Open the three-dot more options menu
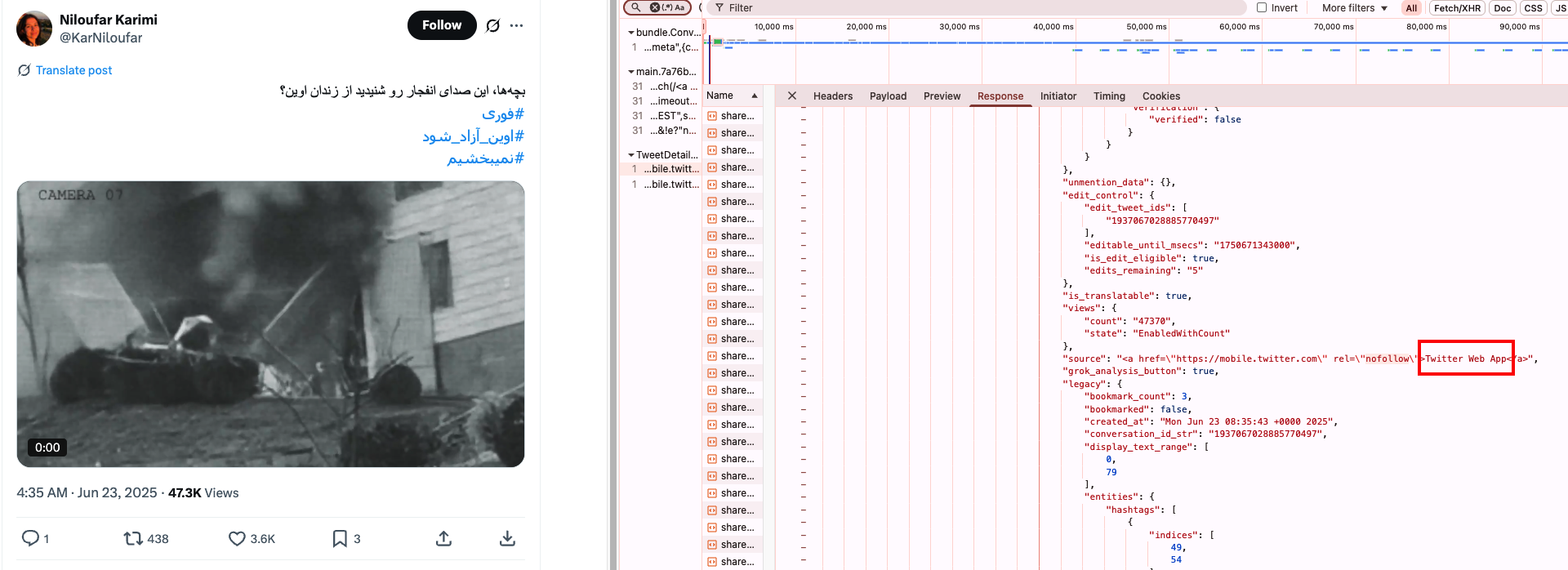Image resolution: width=1568 pixels, height=570 pixels. coord(516,25)
